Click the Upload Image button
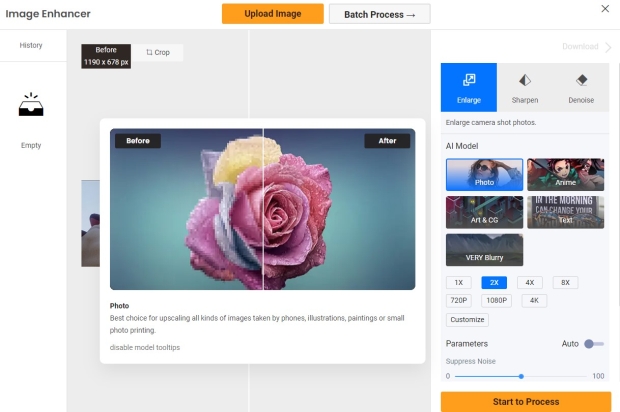The image size is (620, 412). pyautogui.click(x=273, y=14)
